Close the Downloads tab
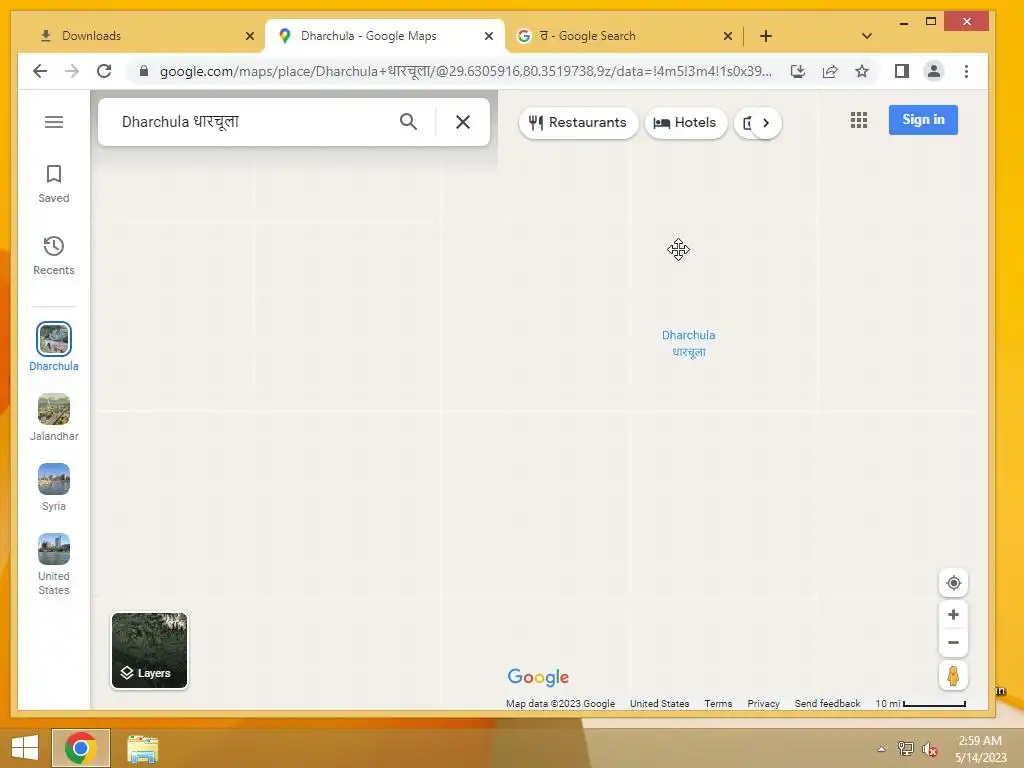 (x=249, y=36)
